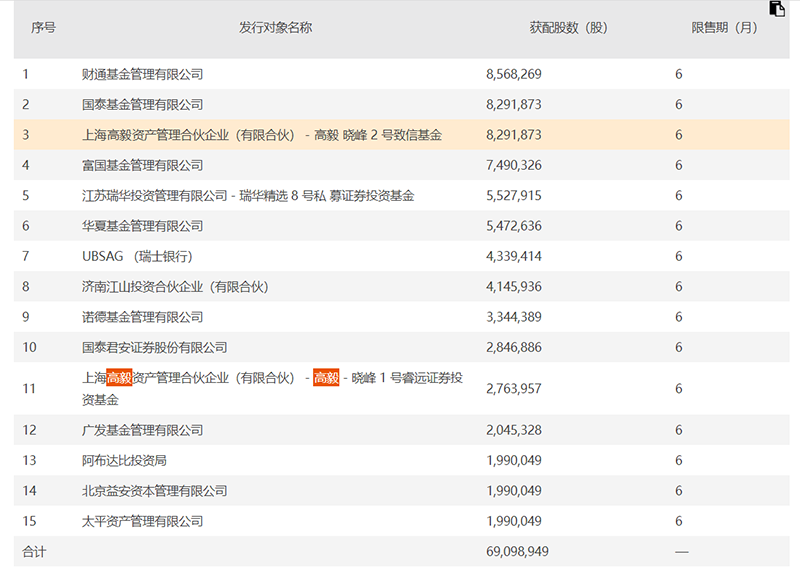Click share value 2,763,957

click(514, 389)
